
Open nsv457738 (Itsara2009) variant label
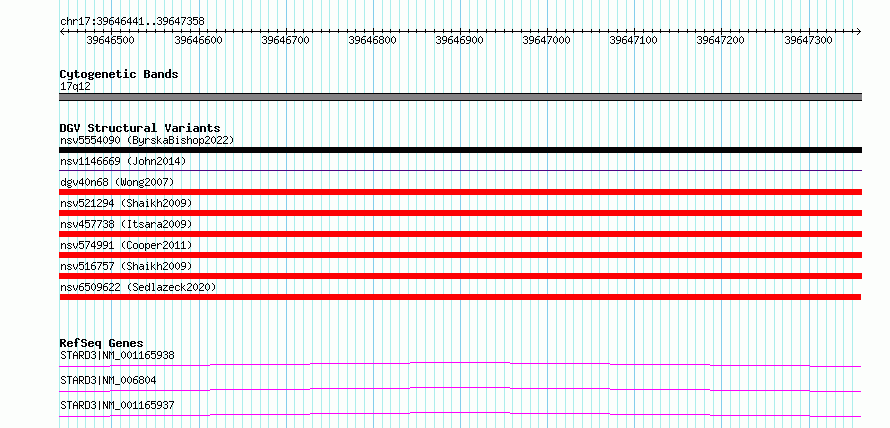click(126, 224)
